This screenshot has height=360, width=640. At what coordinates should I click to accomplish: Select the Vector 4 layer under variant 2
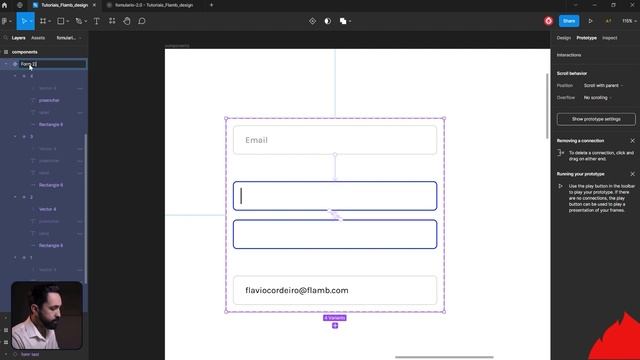coord(47,209)
